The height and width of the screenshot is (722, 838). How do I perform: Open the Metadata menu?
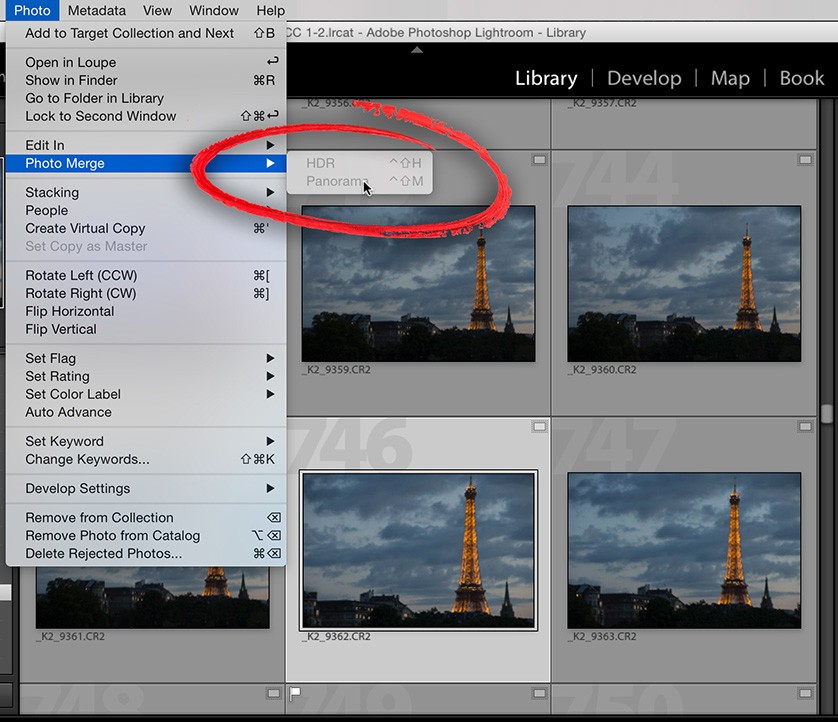[x=97, y=10]
